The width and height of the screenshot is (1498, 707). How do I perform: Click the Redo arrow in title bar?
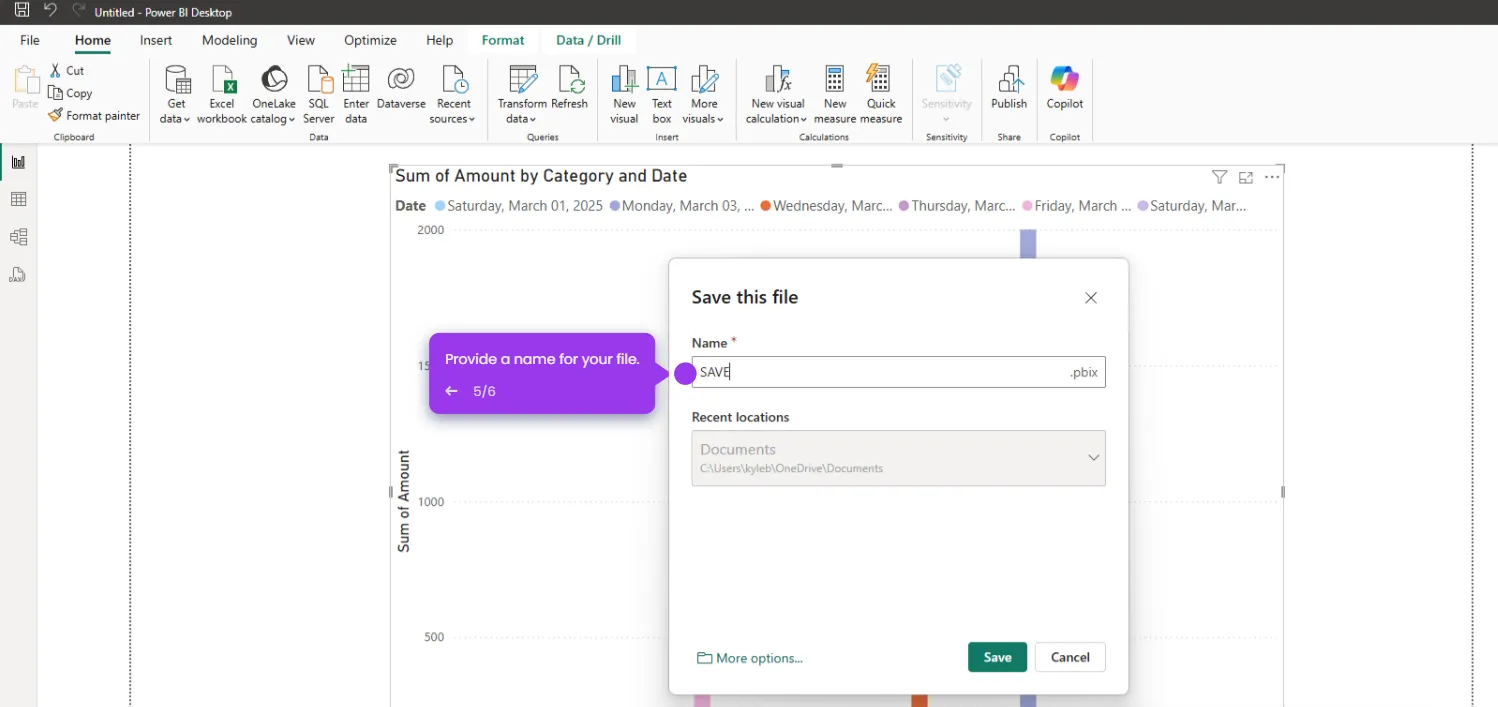[x=78, y=11]
